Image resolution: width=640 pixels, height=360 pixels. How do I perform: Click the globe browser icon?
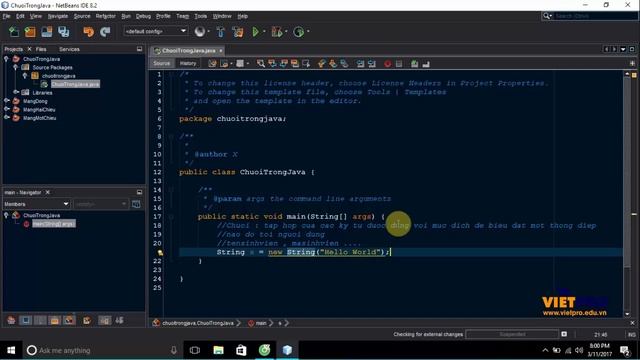[x=200, y=31]
